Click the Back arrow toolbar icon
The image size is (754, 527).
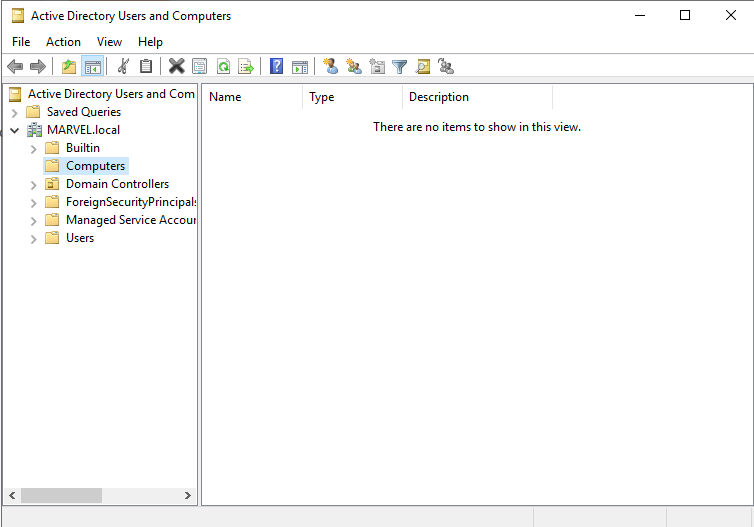point(15,67)
